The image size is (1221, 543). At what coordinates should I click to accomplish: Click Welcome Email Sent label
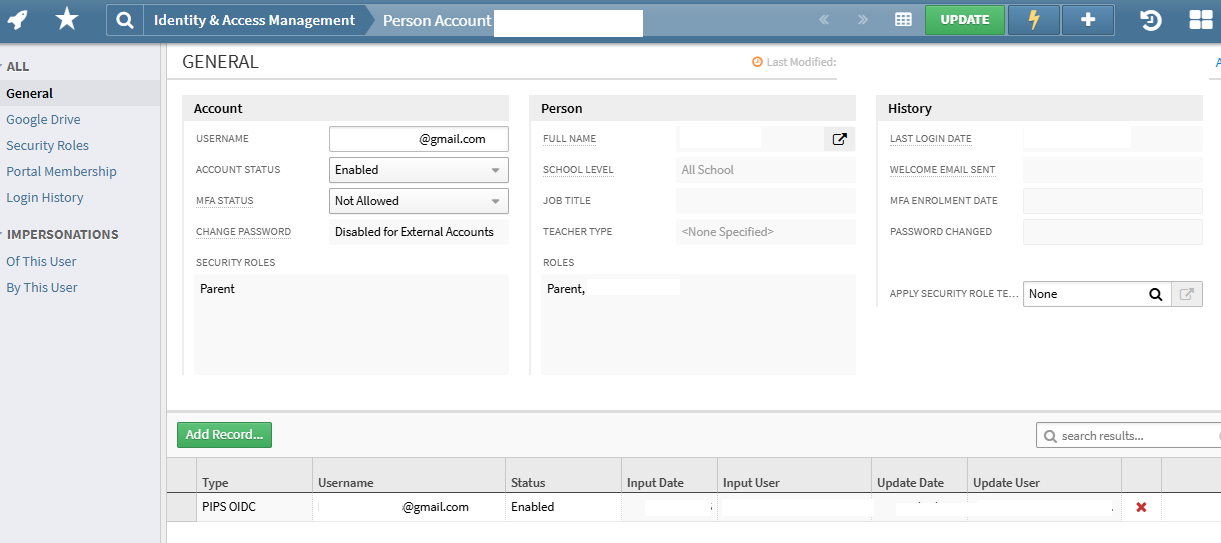pos(942,170)
